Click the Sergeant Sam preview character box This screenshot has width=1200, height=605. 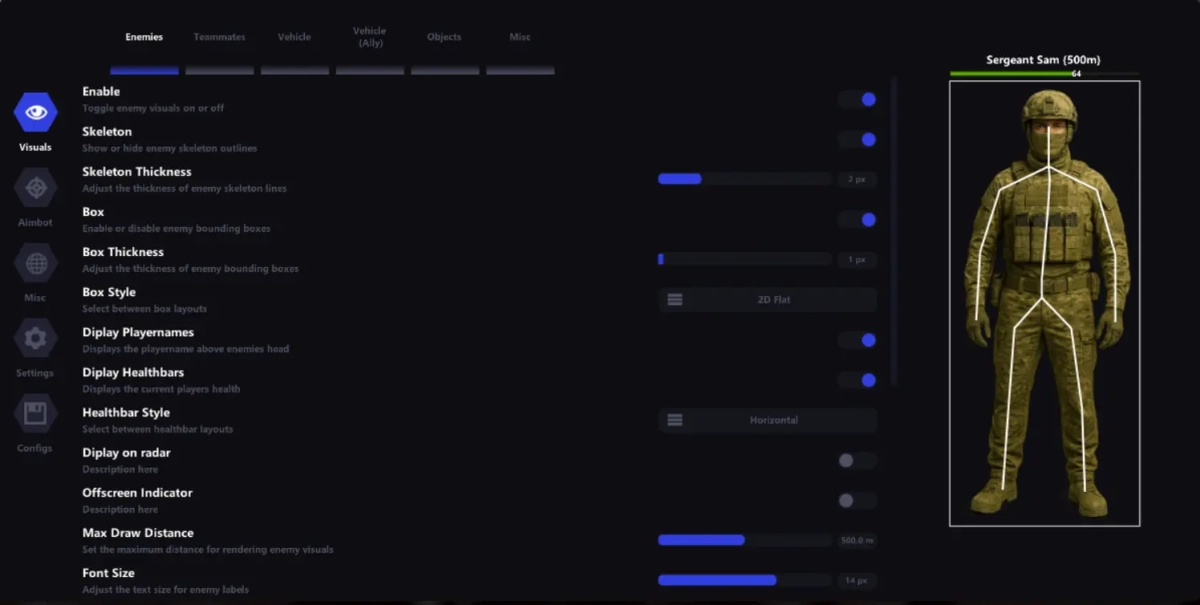[1044, 302]
